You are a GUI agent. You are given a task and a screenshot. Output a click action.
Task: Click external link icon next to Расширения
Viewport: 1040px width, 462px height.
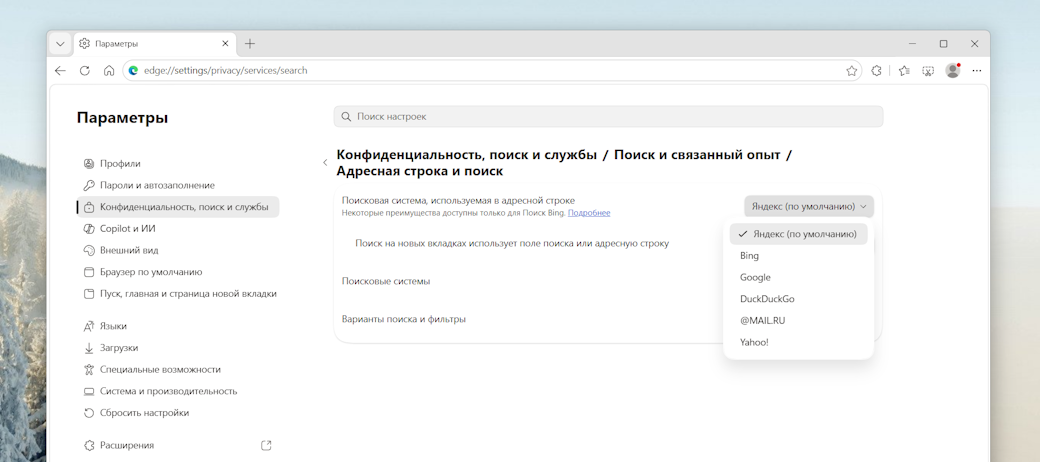pyautogui.click(x=266, y=445)
